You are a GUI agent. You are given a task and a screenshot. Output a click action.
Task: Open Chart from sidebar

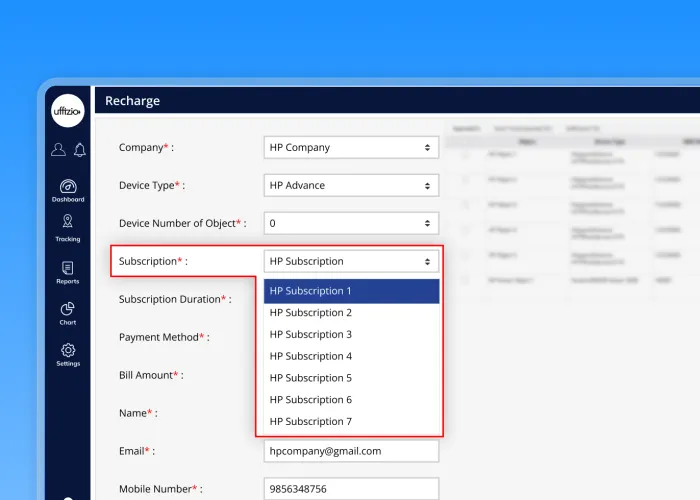68,313
